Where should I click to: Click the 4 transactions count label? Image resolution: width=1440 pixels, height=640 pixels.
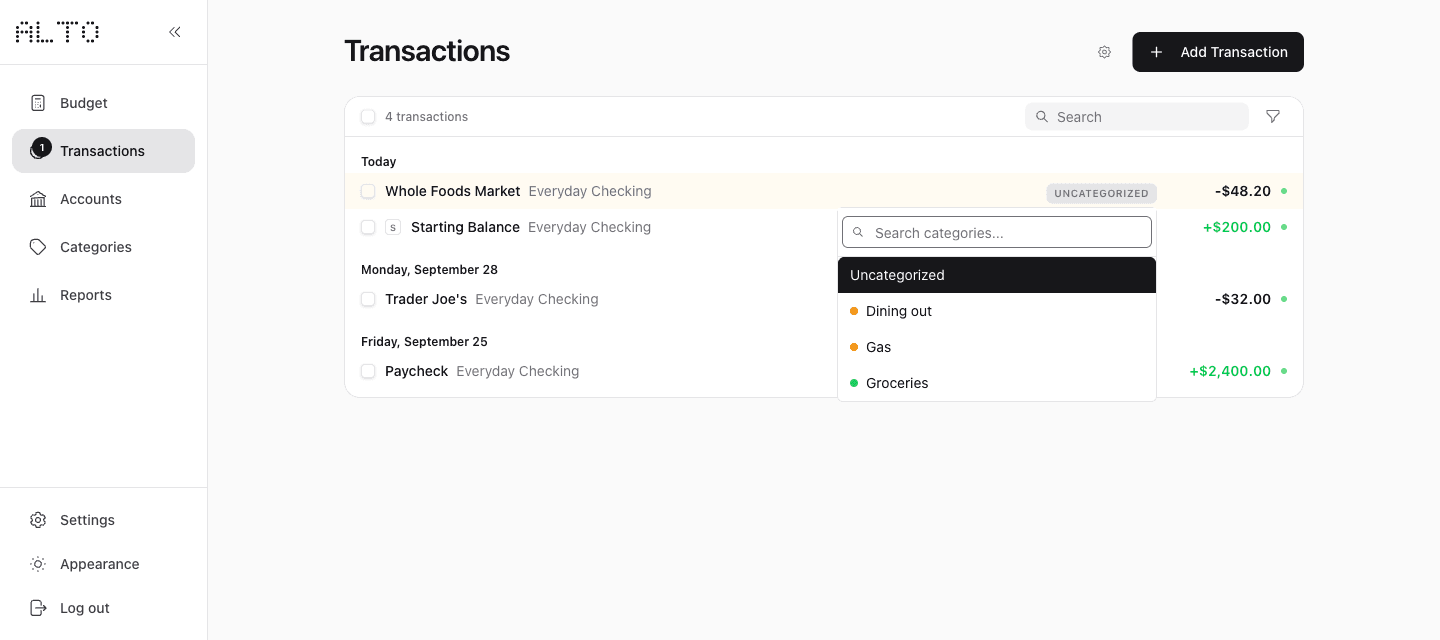point(426,117)
